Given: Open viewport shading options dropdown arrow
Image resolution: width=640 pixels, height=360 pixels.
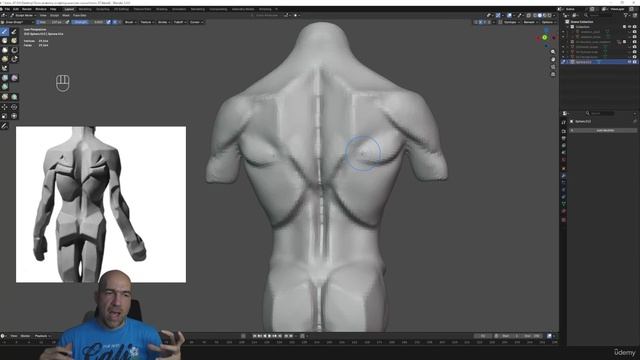Looking at the screenshot, I should 554,15.
